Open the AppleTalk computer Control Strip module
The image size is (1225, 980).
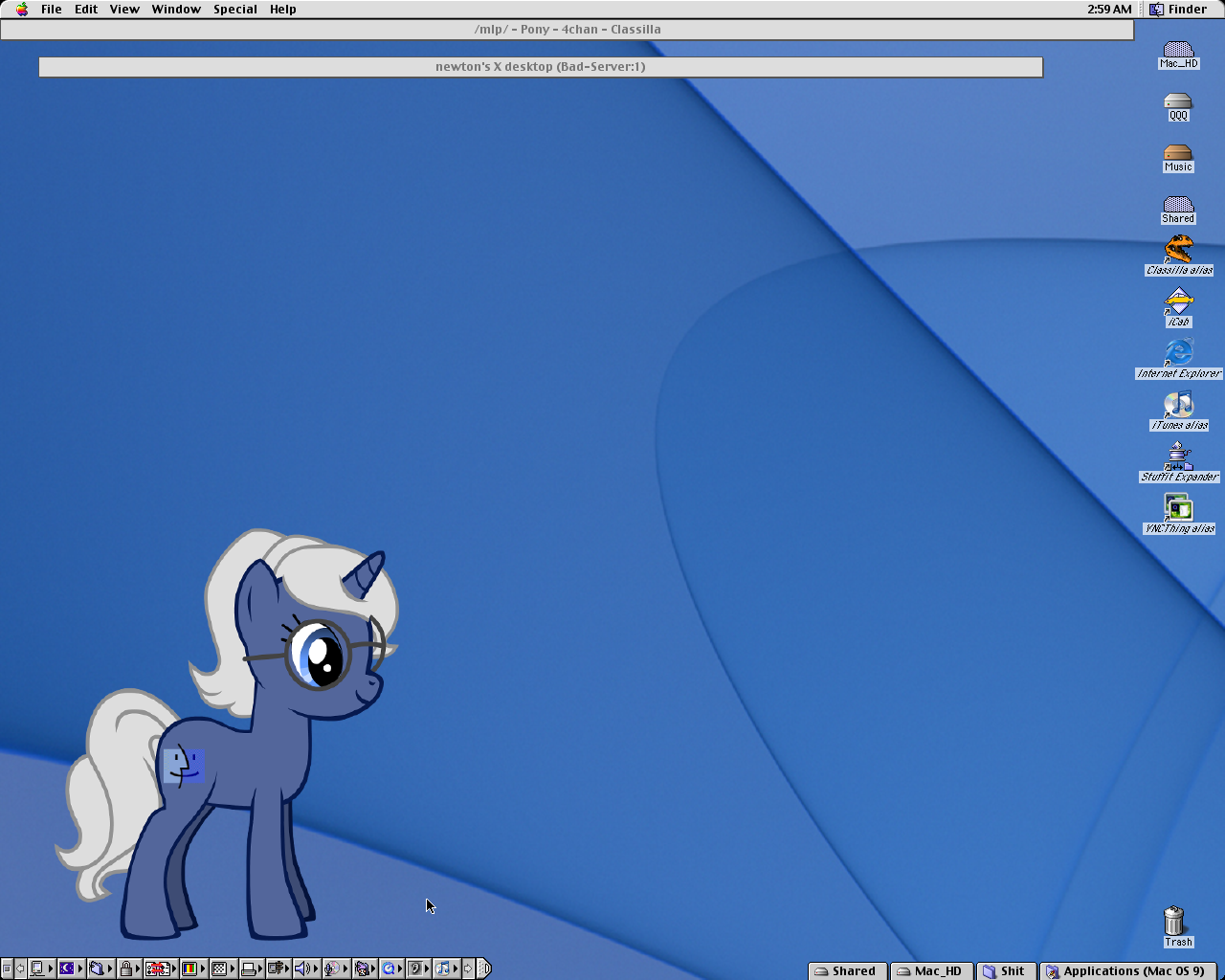click(41, 969)
